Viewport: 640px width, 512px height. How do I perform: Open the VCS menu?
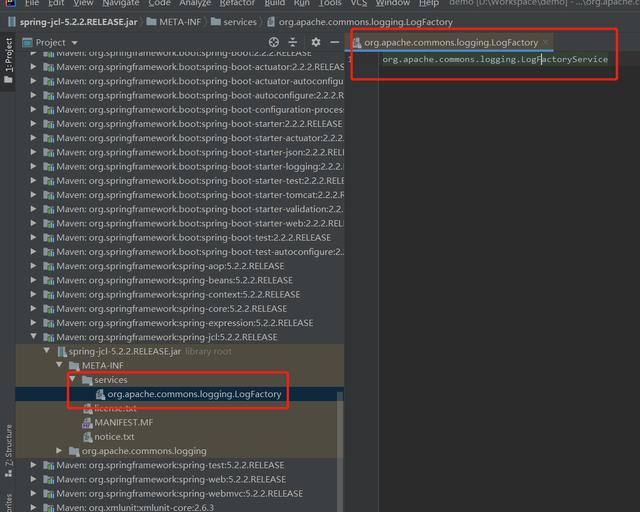[359, 3]
